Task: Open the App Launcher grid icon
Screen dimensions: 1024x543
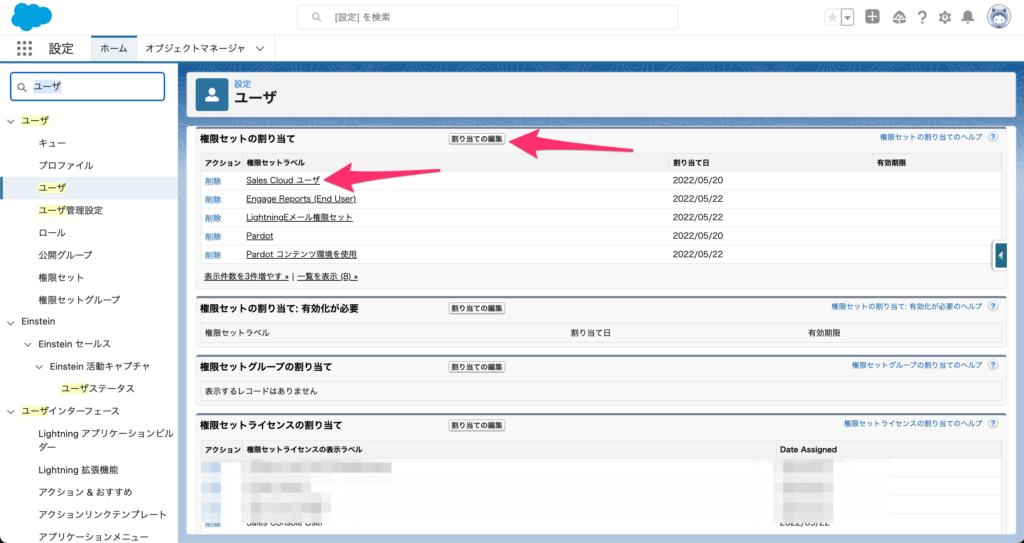Action: (x=24, y=48)
